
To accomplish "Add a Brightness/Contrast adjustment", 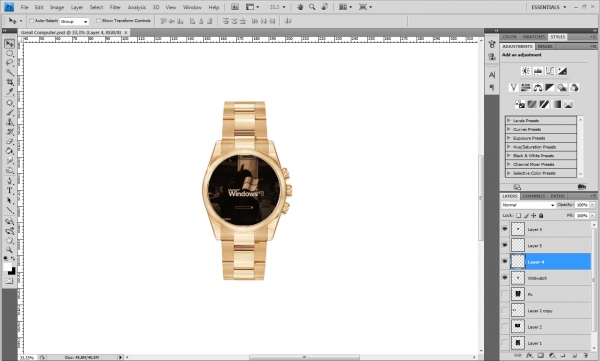I will 526,71.
